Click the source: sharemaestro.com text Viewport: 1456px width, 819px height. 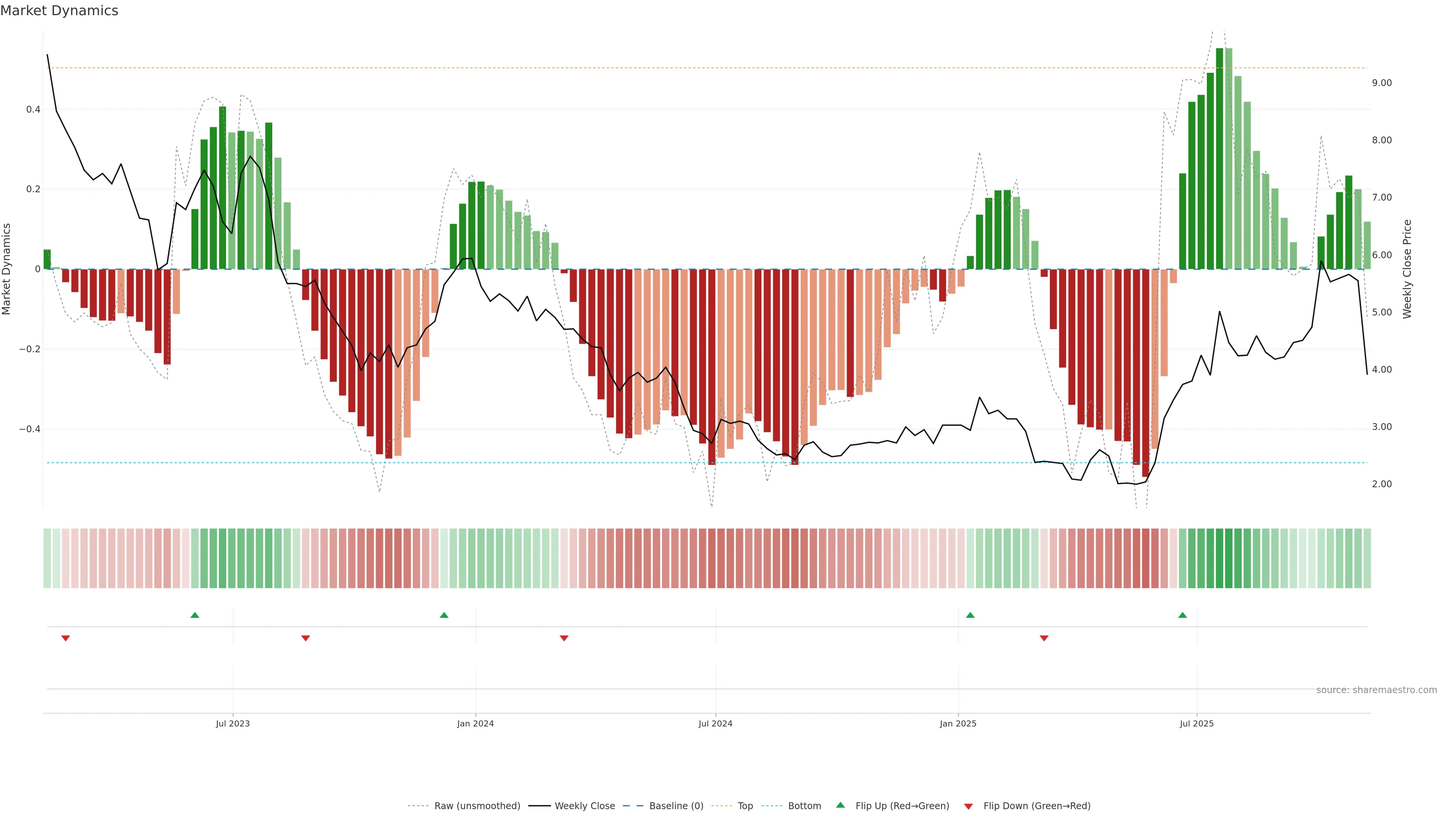click(1376, 690)
